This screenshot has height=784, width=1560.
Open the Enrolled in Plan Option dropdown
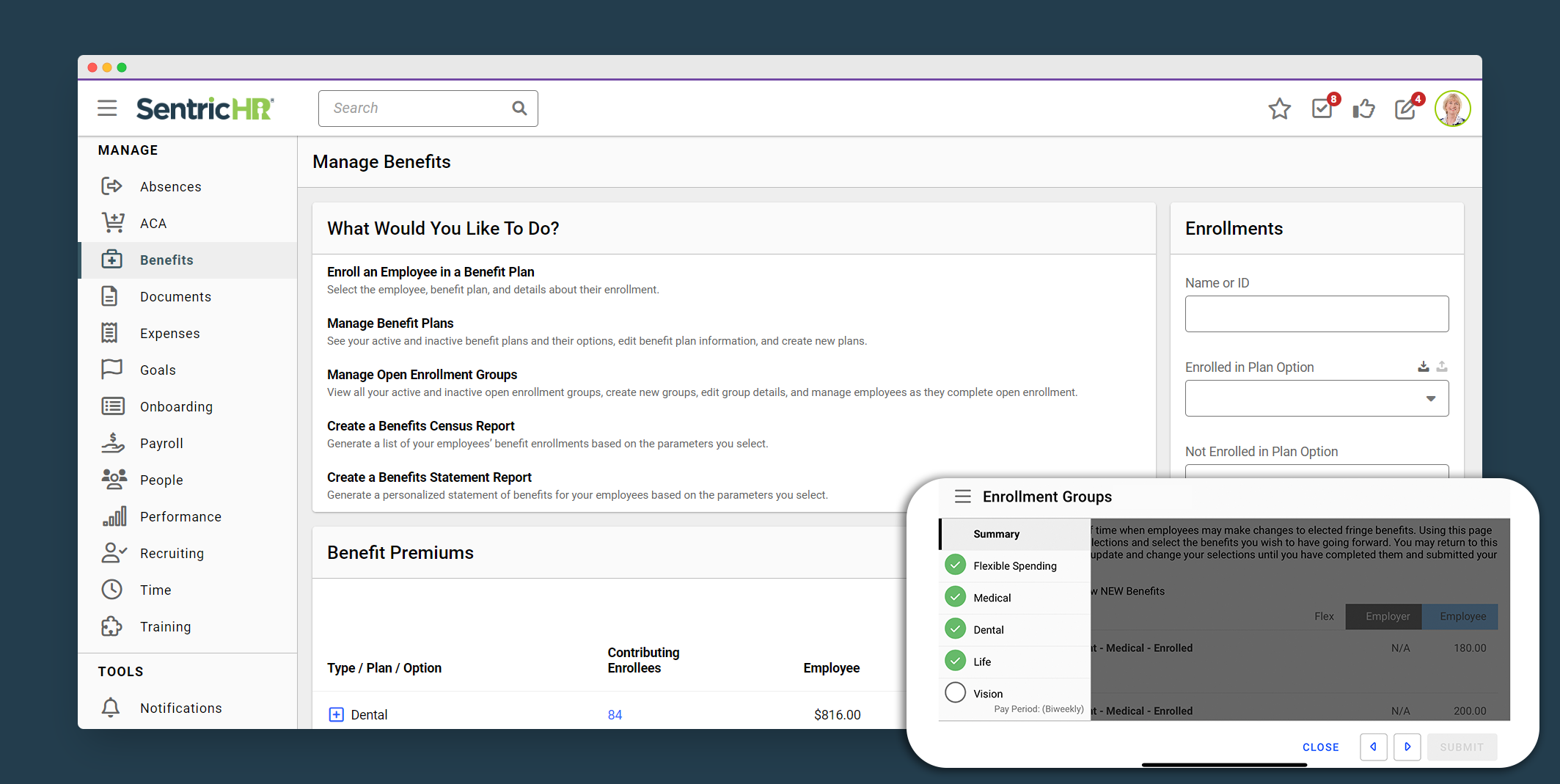(x=1317, y=398)
